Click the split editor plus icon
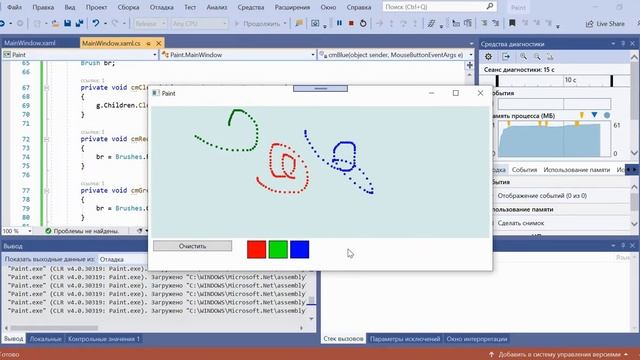This screenshot has height=360, width=640. click(x=469, y=65)
